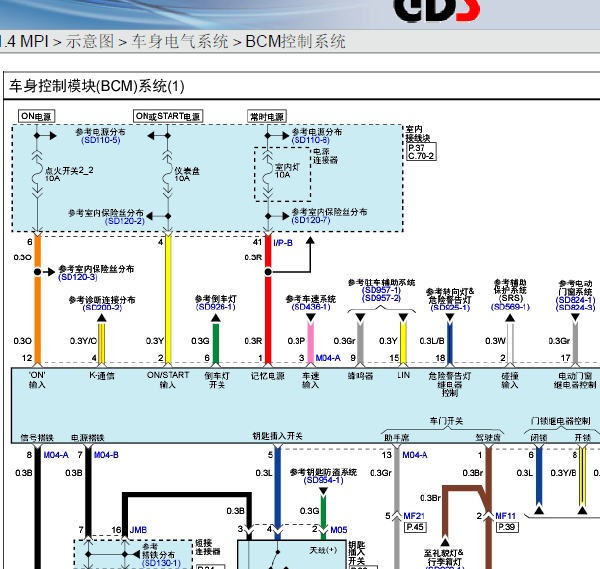Open the SD120-2 indoor fuse distribution link
This screenshot has height=569, width=600.
tap(125, 221)
